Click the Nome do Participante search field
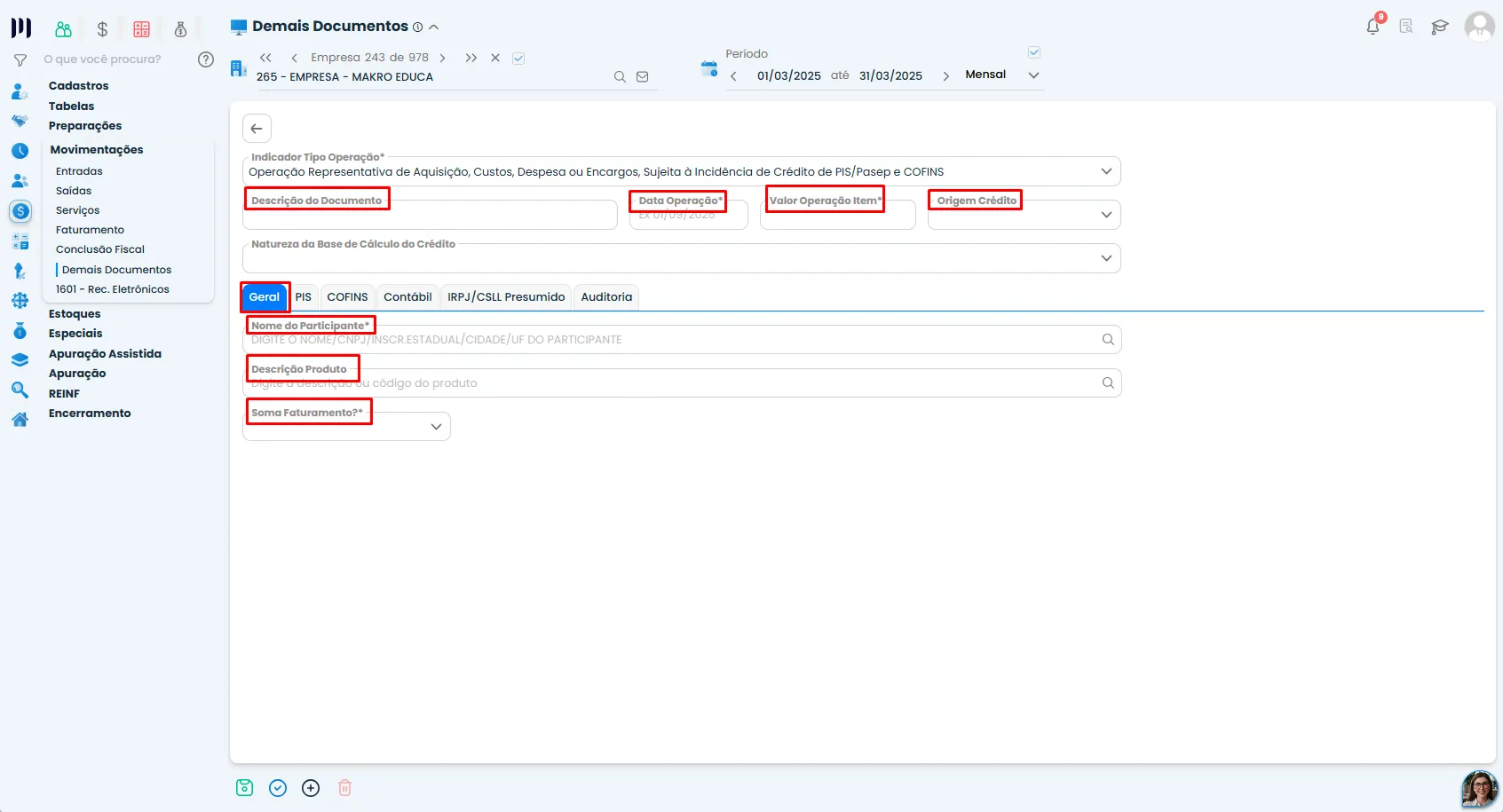Screen dimensions: 1503x812 click(682, 340)
